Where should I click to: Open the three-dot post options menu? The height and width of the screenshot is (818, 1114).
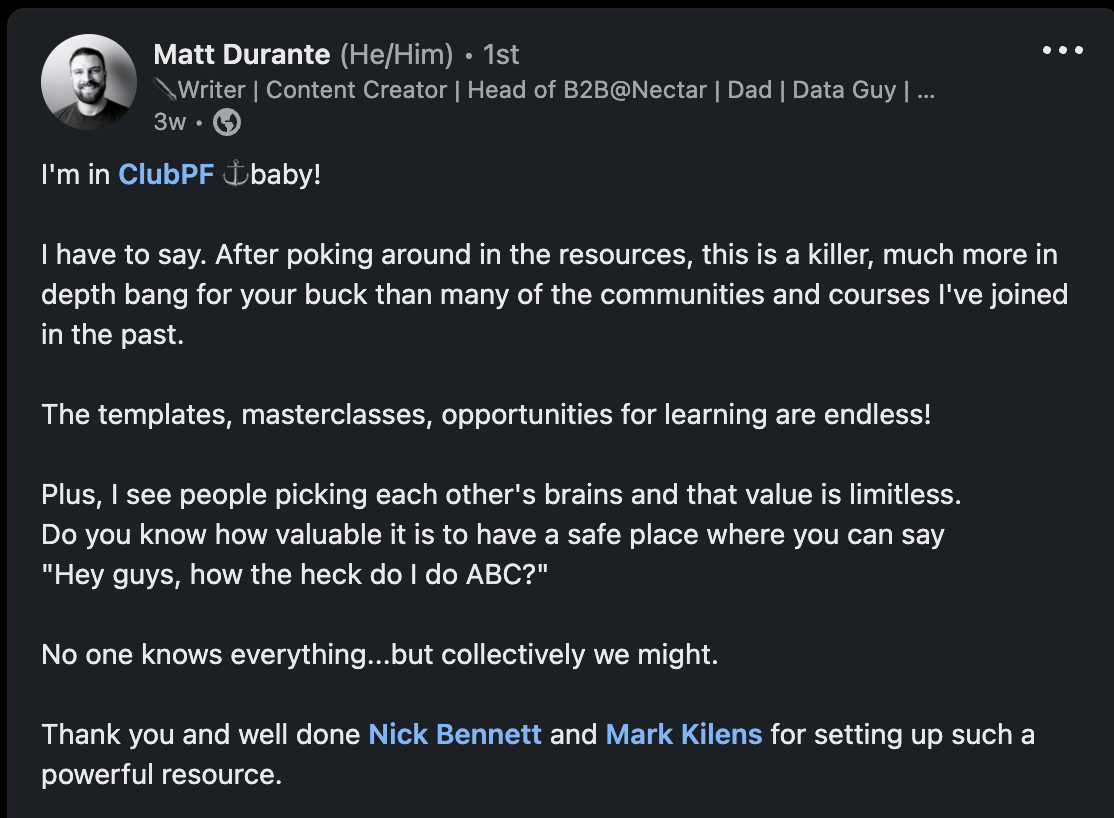coord(1063,51)
